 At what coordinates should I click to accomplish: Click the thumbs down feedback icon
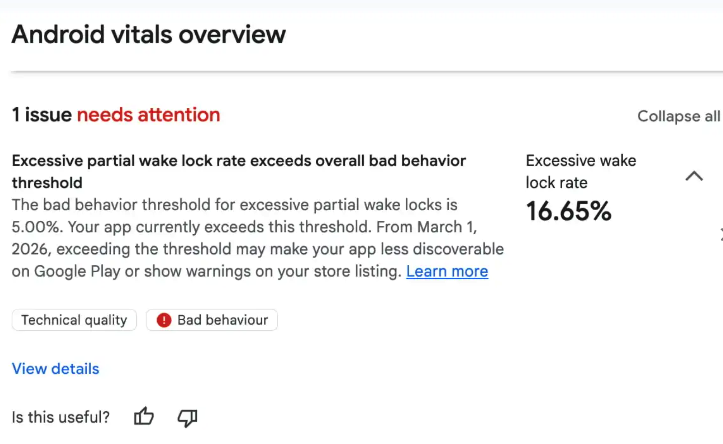(187, 417)
